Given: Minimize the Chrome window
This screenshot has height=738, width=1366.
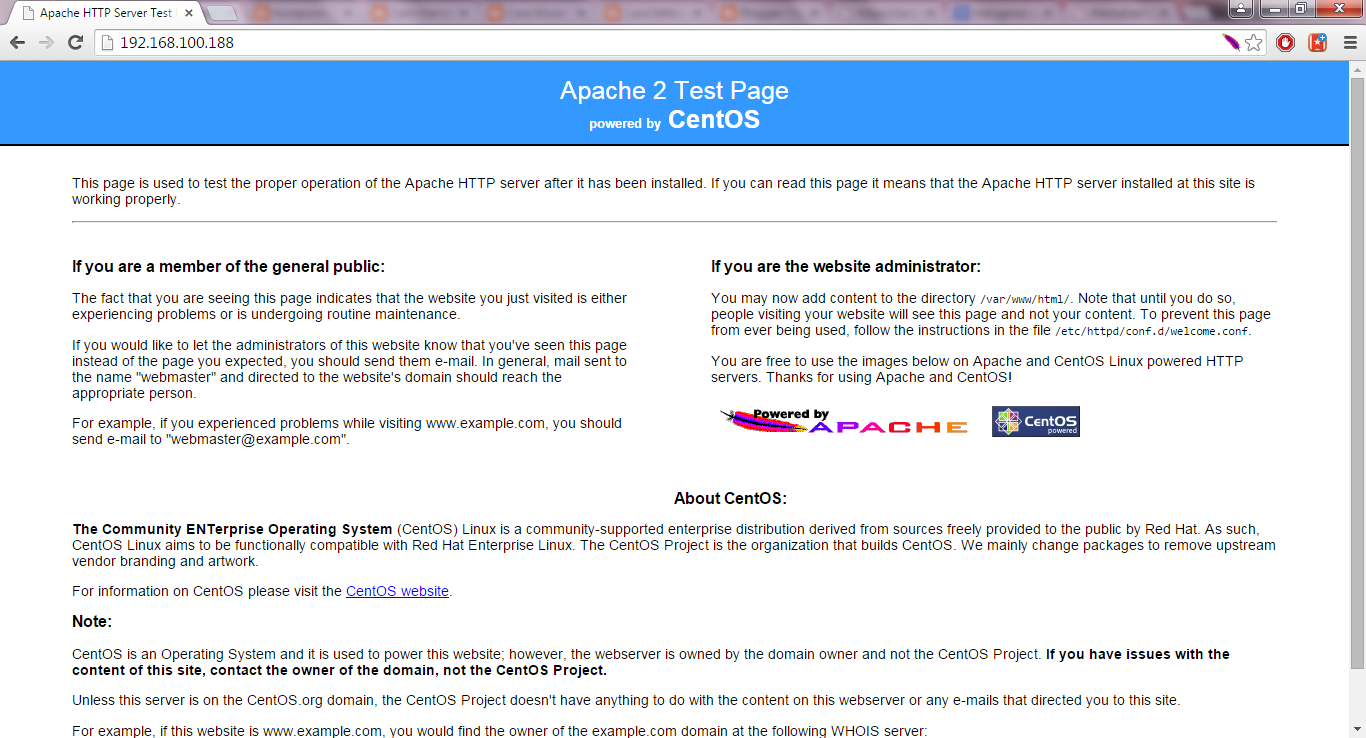Looking at the screenshot, I should click(x=1274, y=9).
